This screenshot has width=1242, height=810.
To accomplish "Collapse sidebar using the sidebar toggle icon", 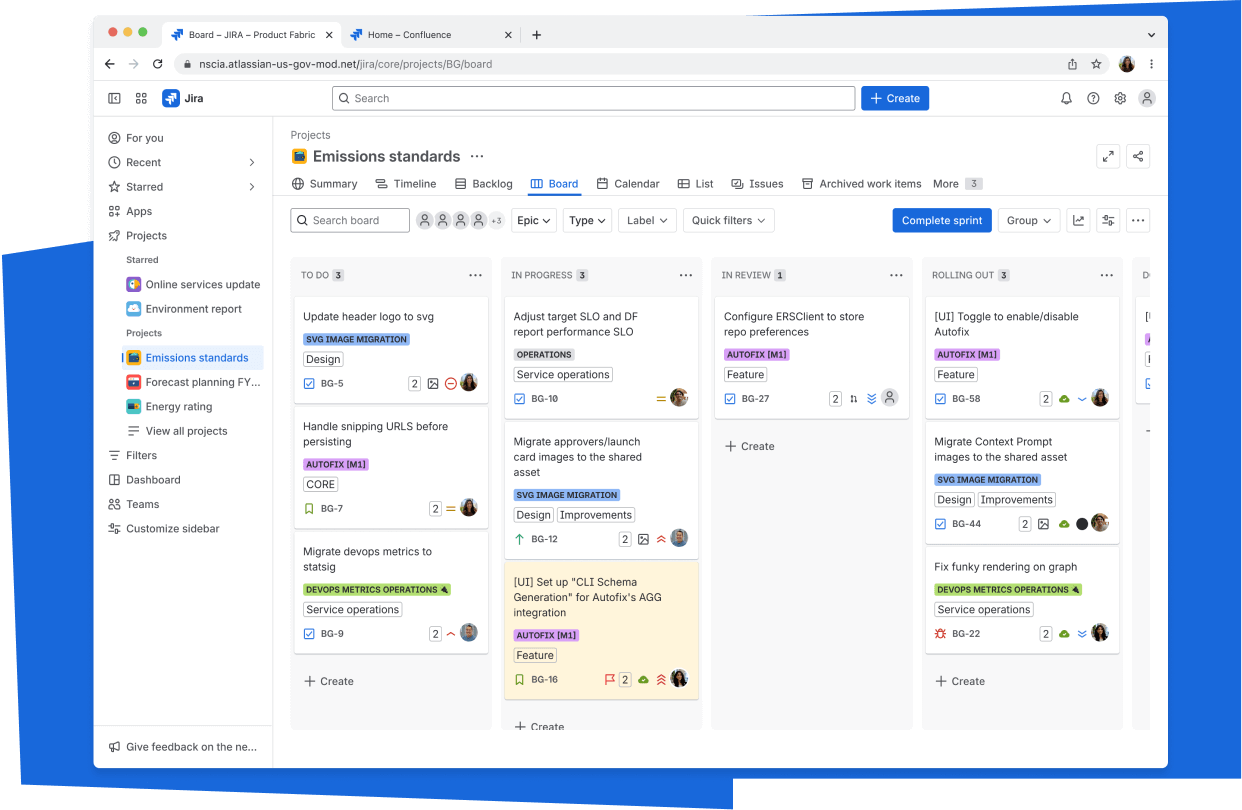I will 114,98.
